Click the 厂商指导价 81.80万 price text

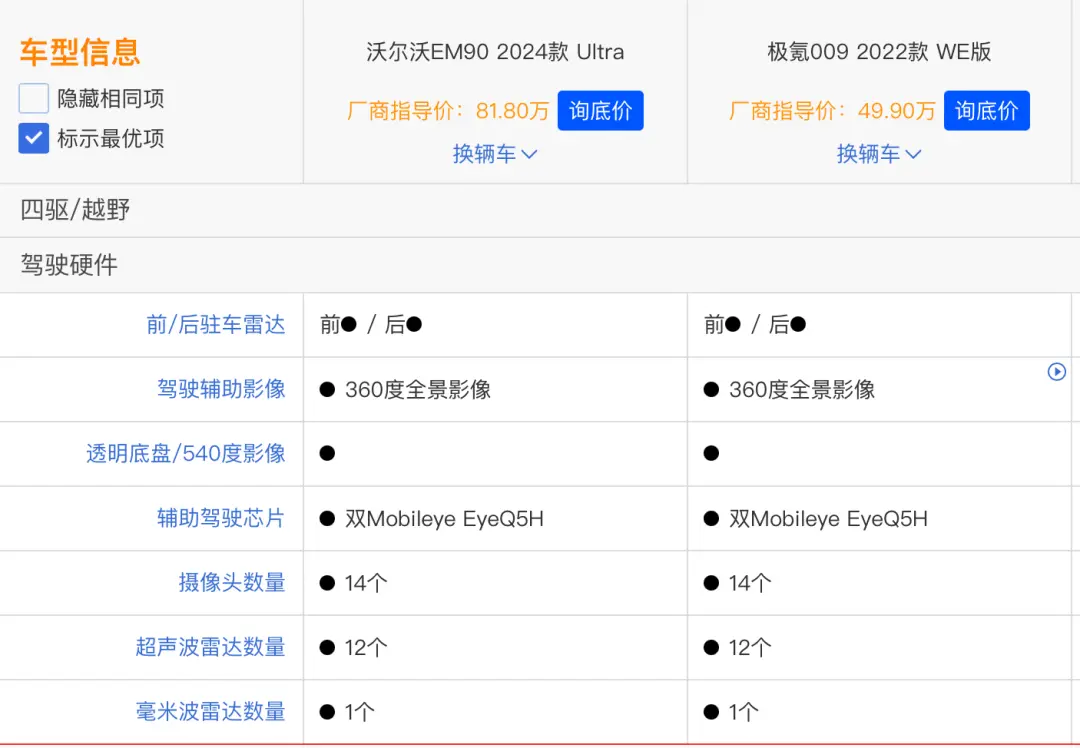point(448,111)
